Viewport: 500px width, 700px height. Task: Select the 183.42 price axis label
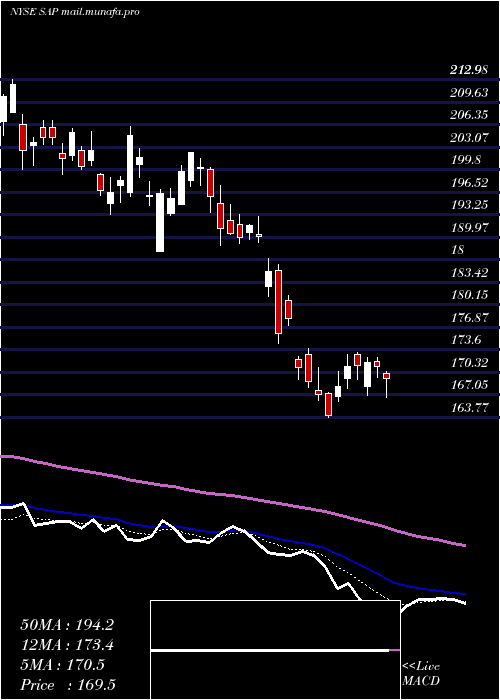[x=468, y=273]
